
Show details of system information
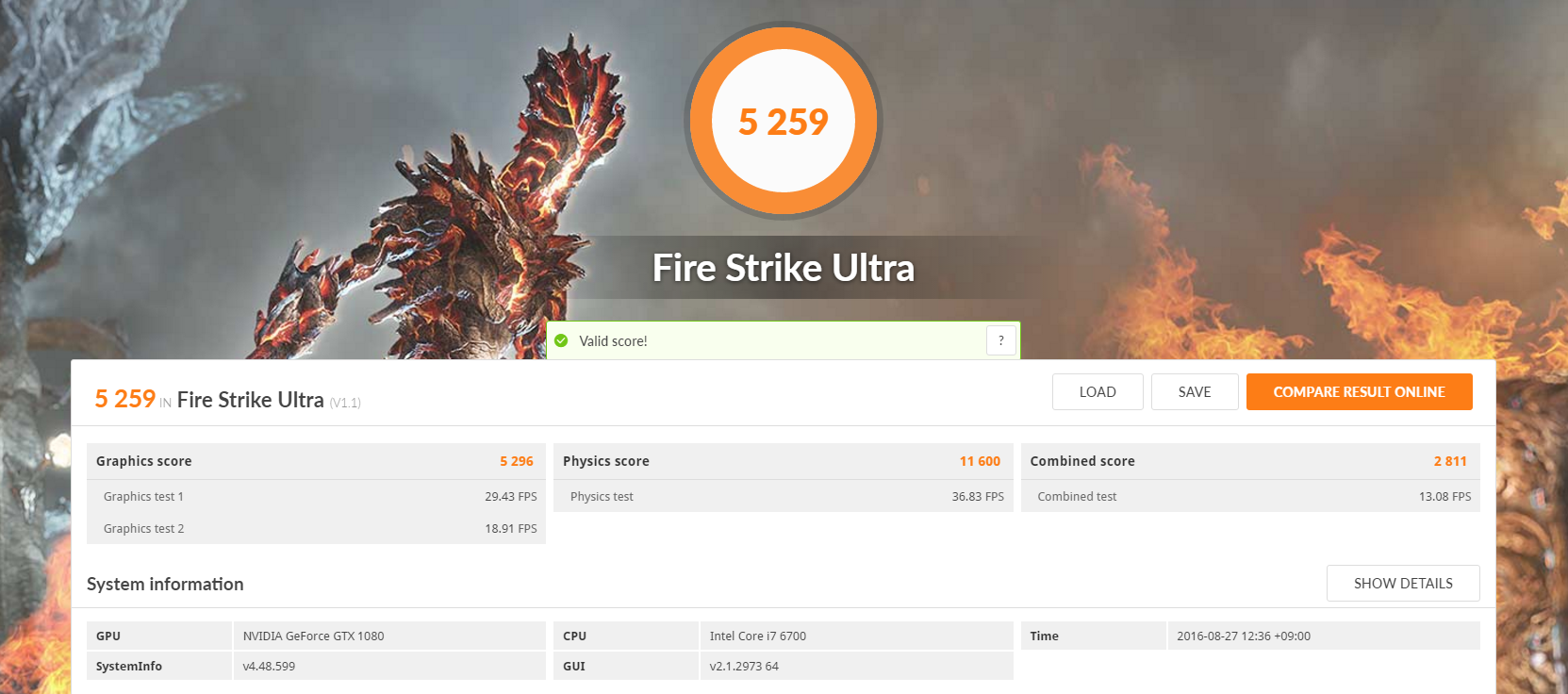click(x=1403, y=583)
